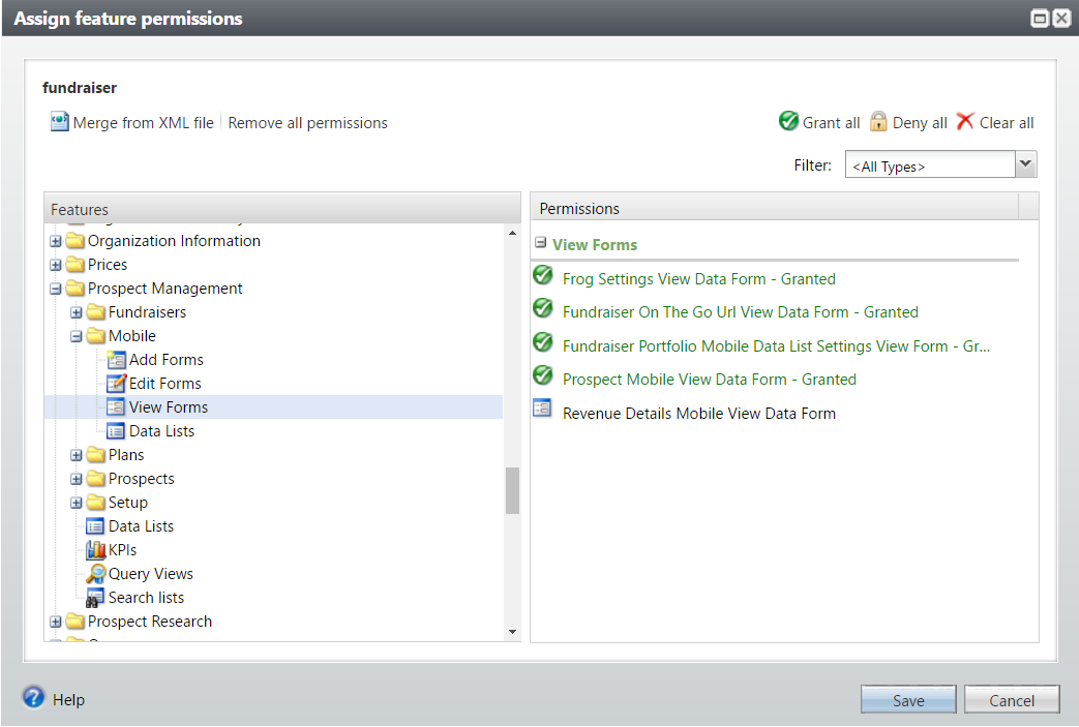This screenshot has width=1079, height=727.
Task: Click the Deny all text
Action: tap(920, 123)
